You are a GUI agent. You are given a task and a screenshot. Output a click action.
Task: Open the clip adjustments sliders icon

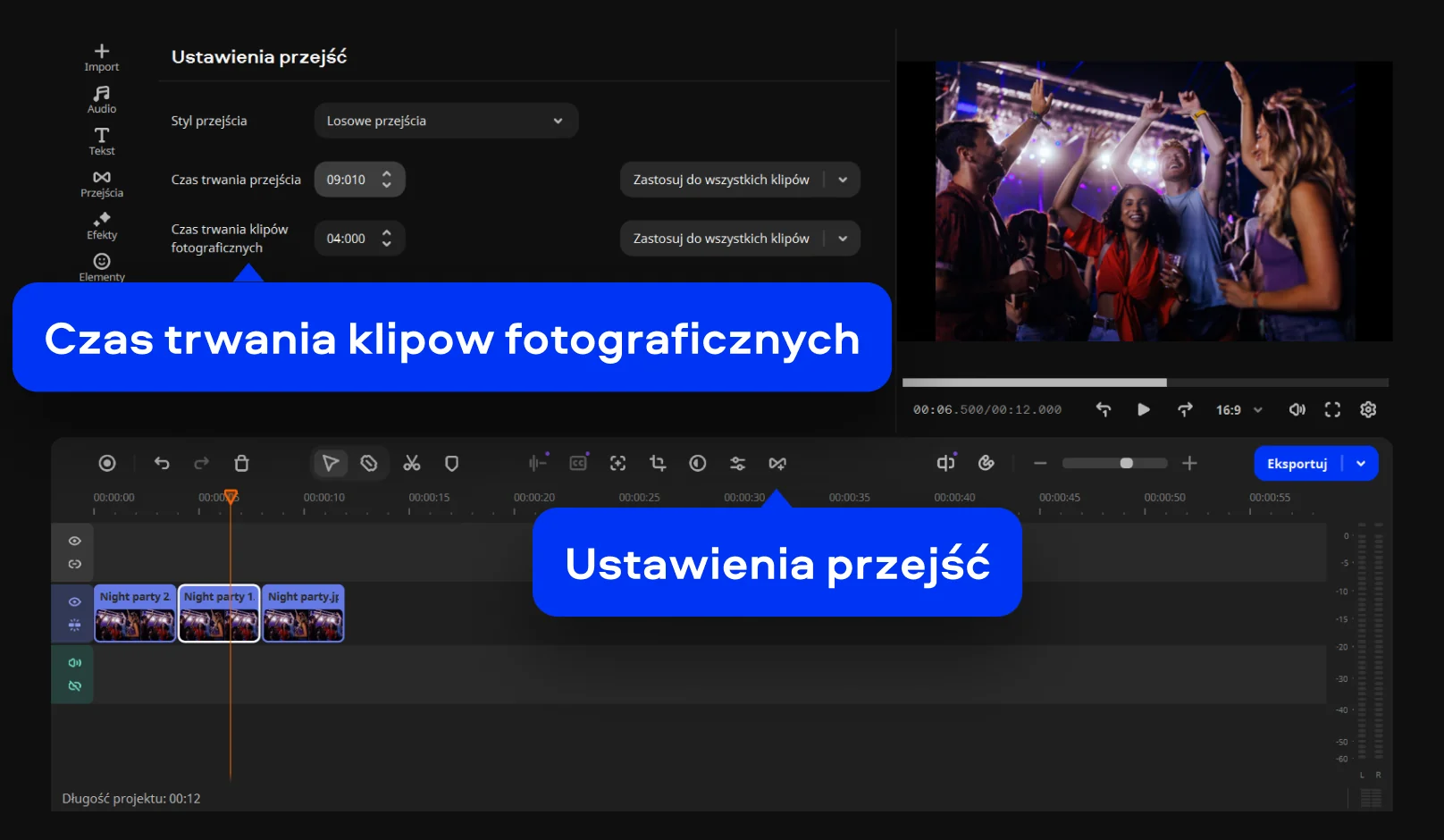coord(737,463)
